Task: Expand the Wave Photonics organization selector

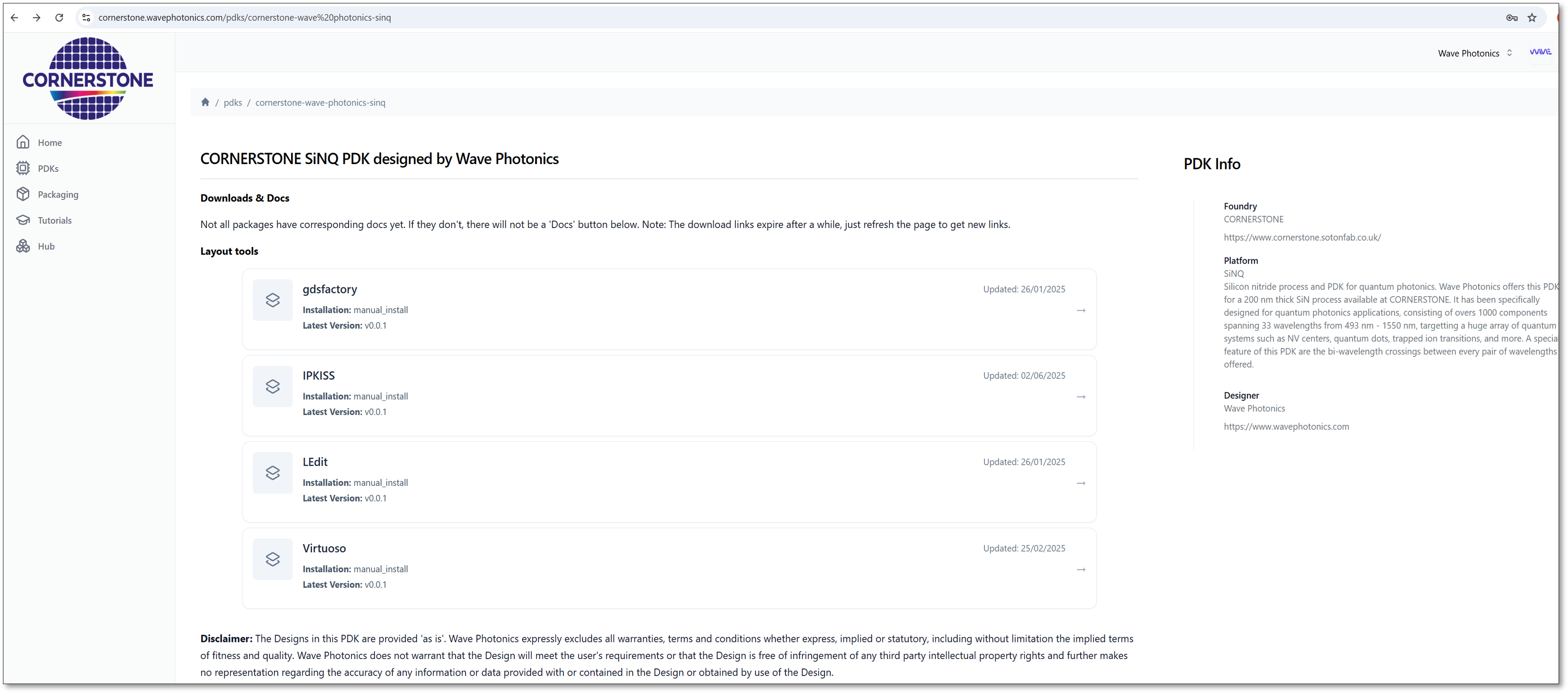Action: pos(1475,54)
